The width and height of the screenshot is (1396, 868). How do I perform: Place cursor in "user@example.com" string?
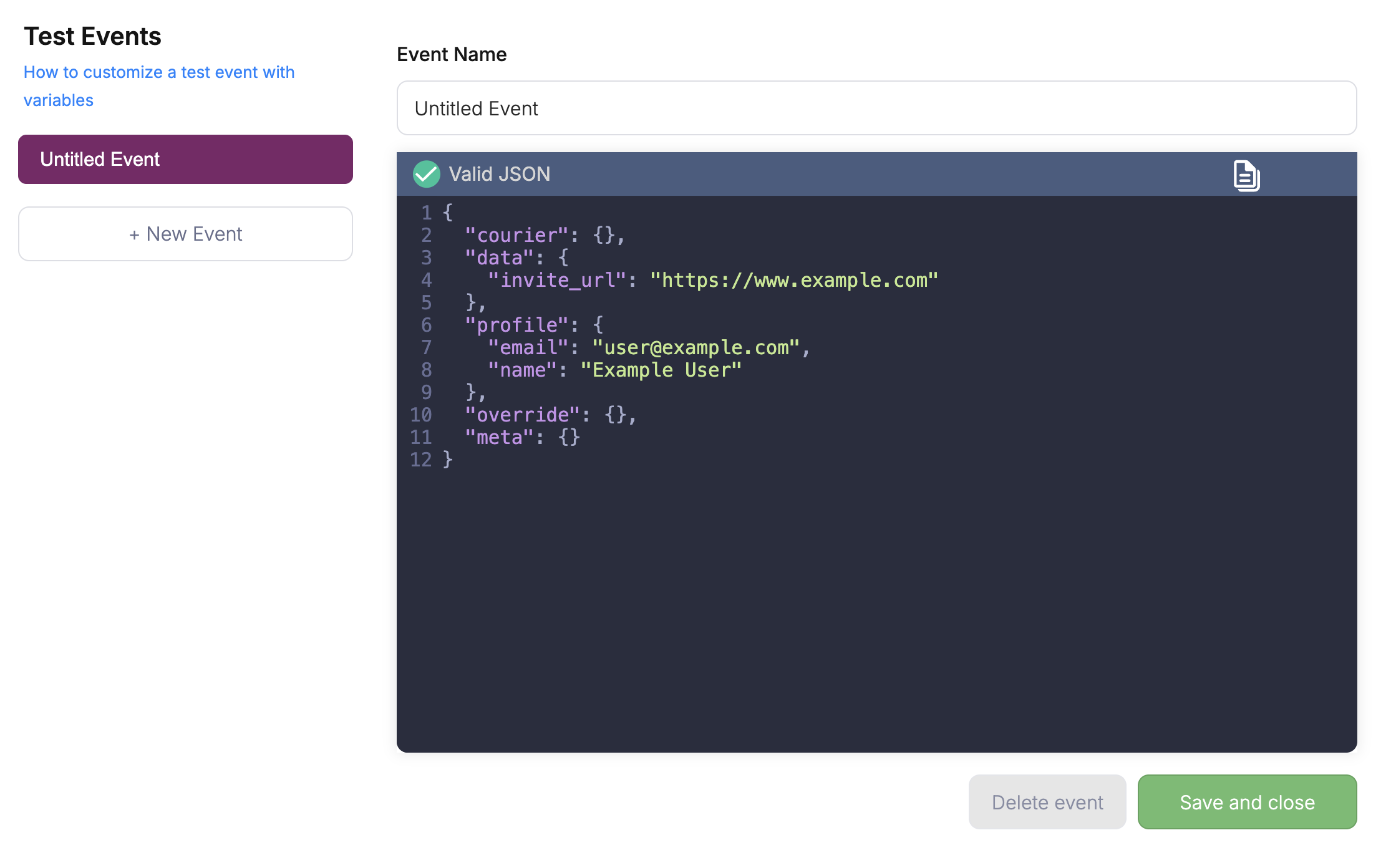click(x=696, y=348)
